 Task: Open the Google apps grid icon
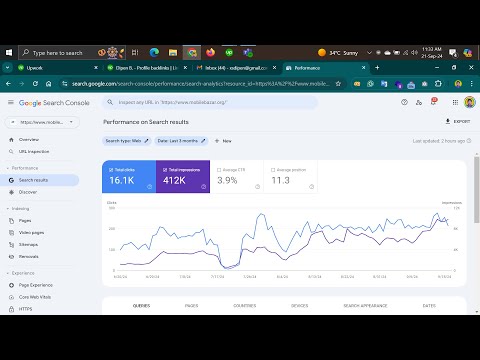pos(455,102)
